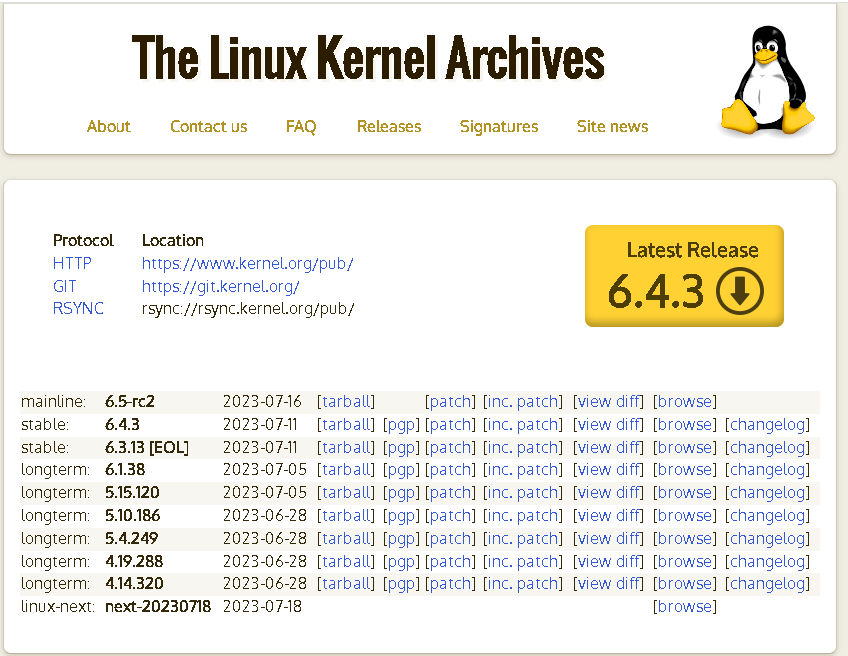
Task: Download the longterm 4.14.320 tarball
Action: 346,584
